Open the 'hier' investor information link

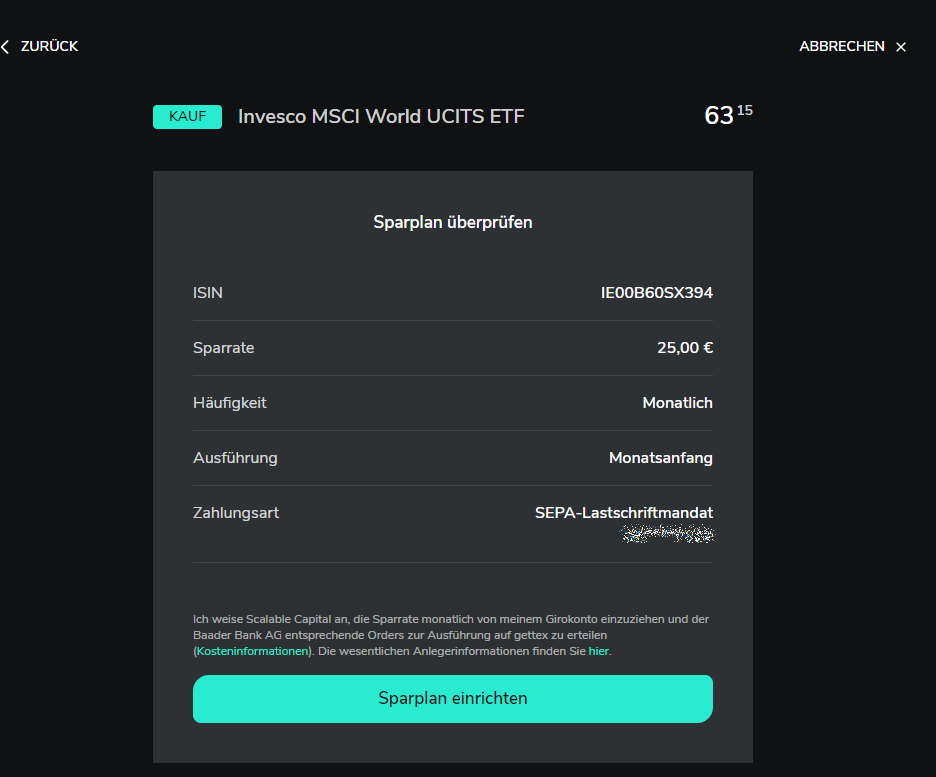(x=598, y=651)
